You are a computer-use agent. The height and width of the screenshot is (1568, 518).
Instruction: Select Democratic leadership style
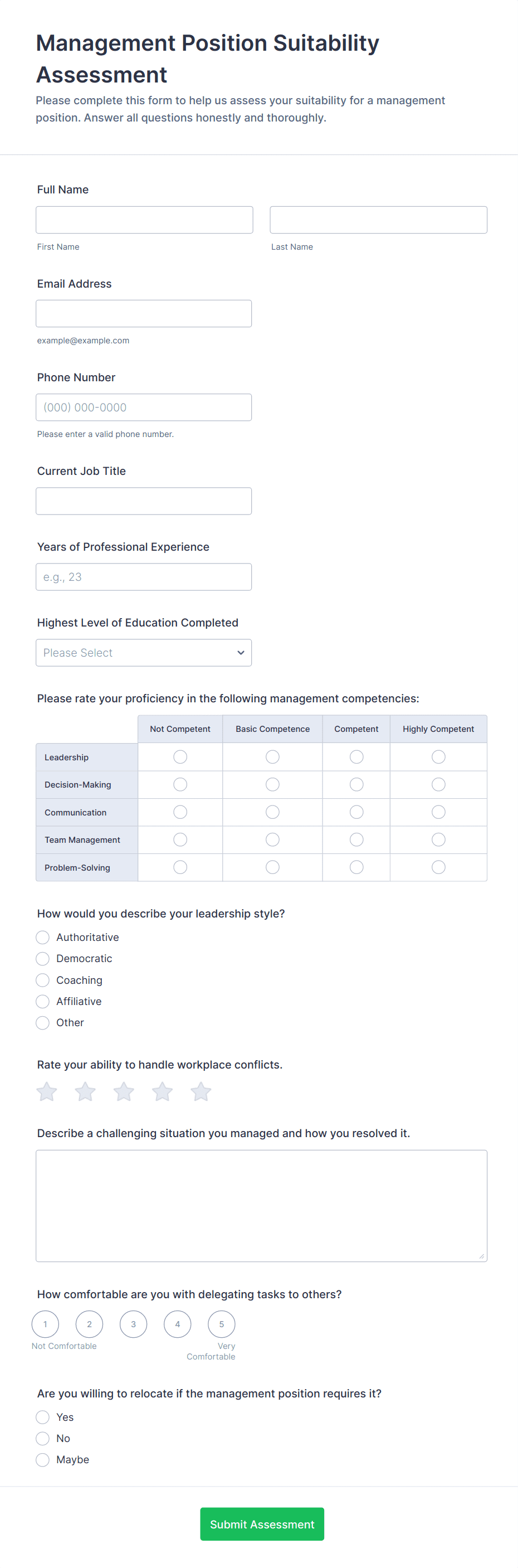coord(42,959)
